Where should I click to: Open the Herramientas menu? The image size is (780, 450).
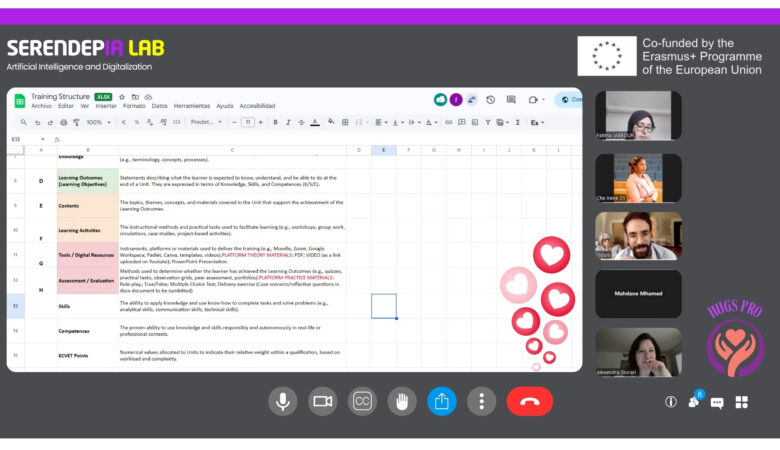[x=192, y=106]
